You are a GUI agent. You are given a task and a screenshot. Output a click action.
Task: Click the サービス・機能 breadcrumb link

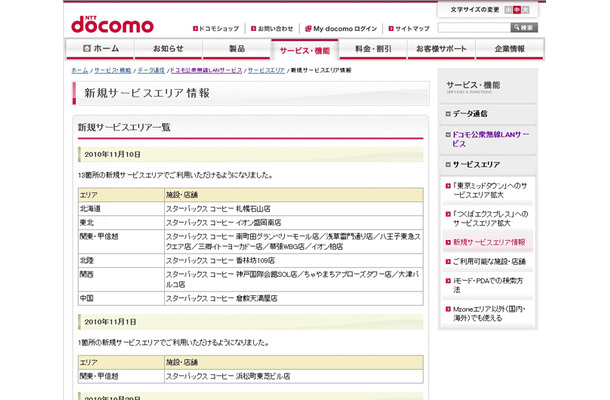(x=113, y=70)
